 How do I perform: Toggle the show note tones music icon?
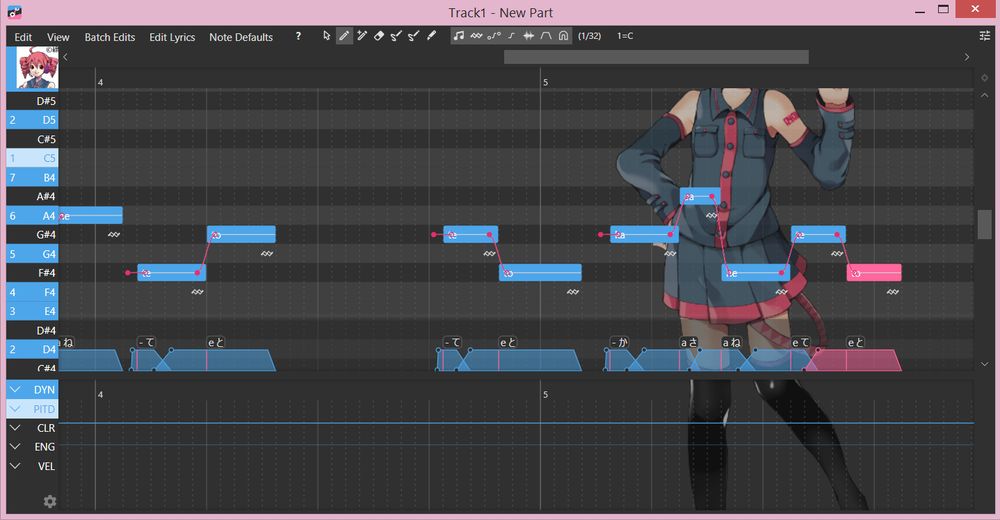tap(459, 36)
